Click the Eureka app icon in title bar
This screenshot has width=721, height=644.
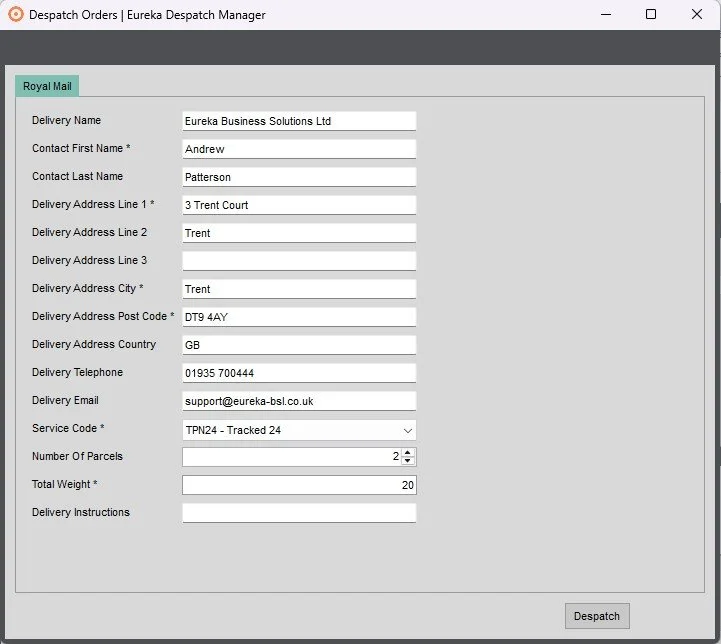(15, 14)
